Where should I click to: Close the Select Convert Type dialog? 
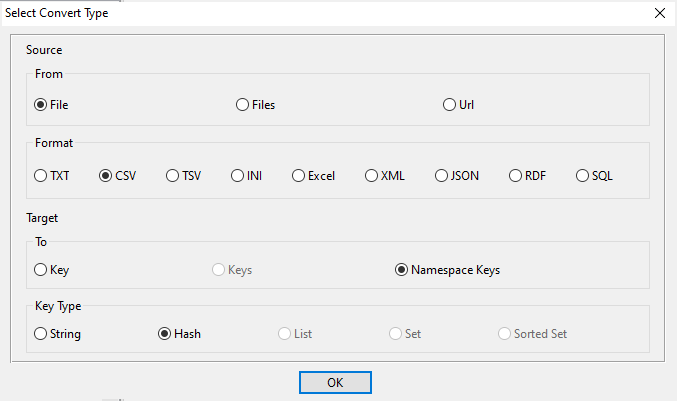coord(659,13)
